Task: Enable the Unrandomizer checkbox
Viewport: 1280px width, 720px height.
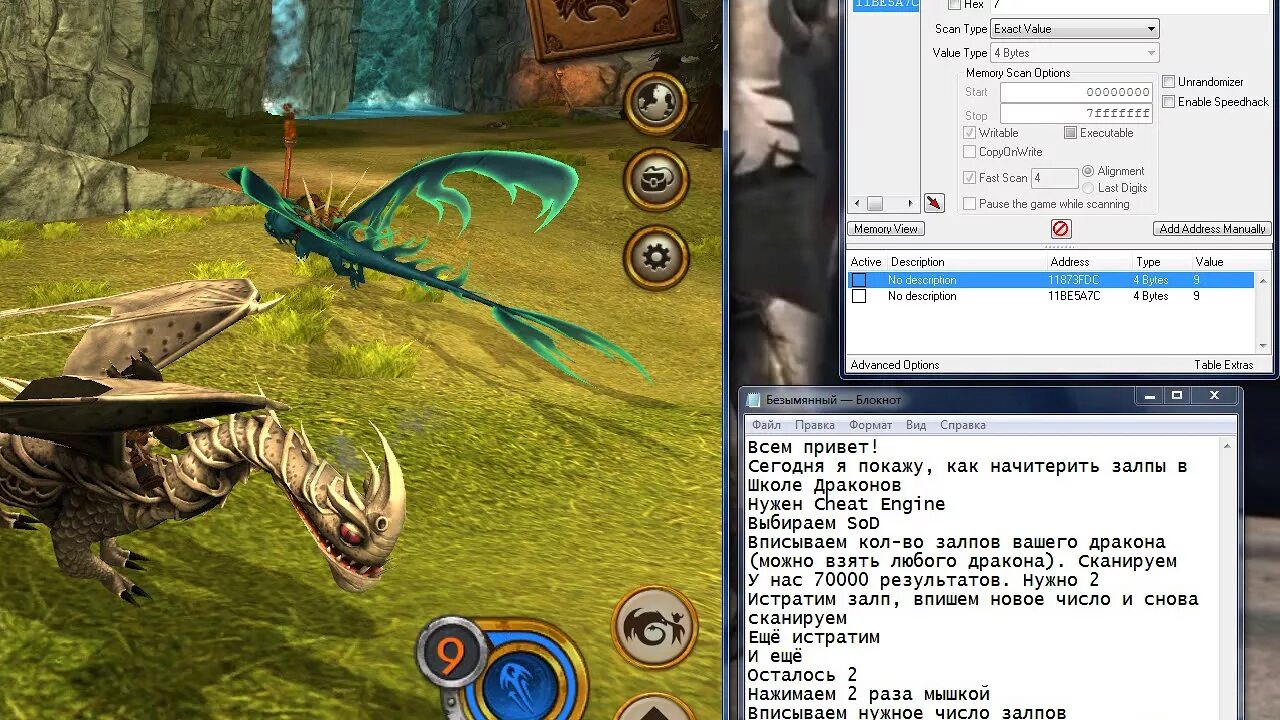Action: (x=1169, y=82)
